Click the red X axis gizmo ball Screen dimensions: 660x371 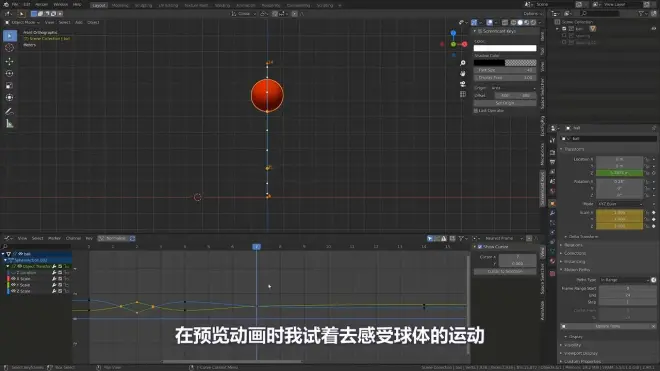(464, 44)
